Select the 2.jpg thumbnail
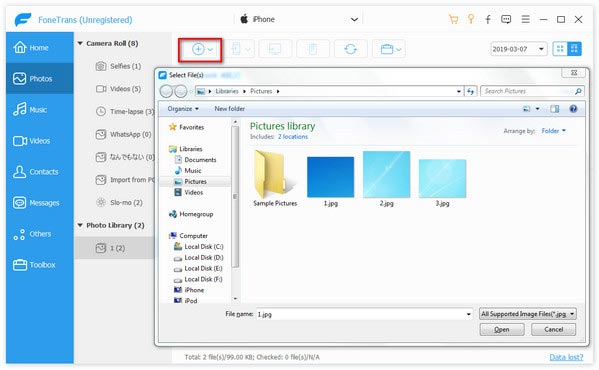Viewport: 599px width, 370px height. [x=386, y=179]
